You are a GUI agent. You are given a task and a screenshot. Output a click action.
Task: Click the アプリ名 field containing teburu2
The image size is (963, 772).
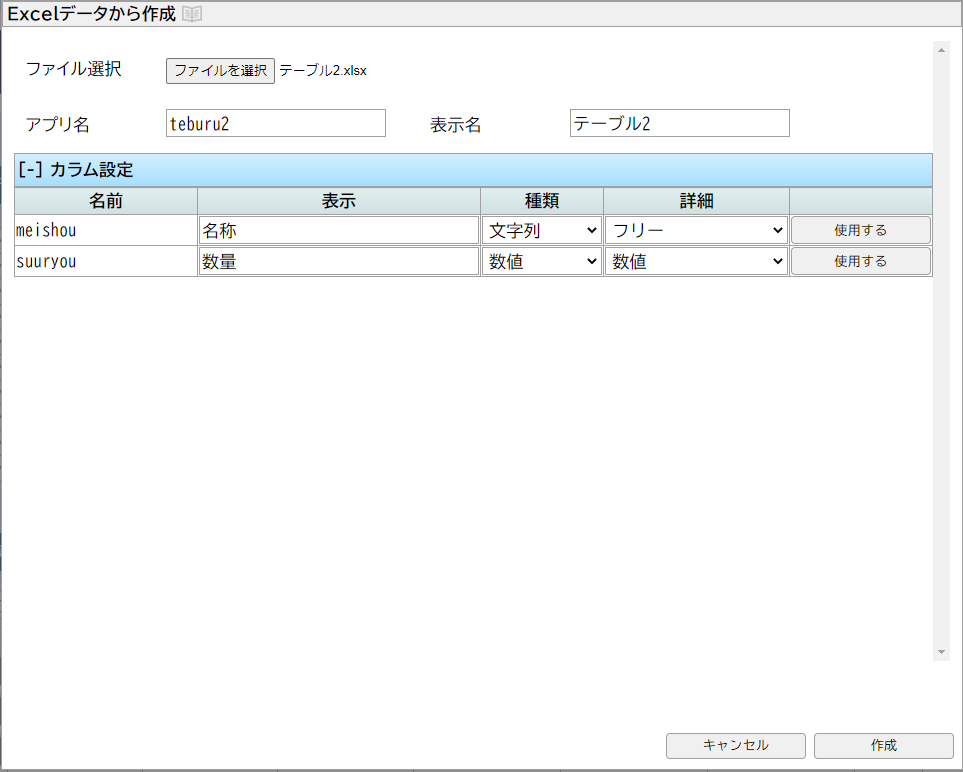(275, 123)
